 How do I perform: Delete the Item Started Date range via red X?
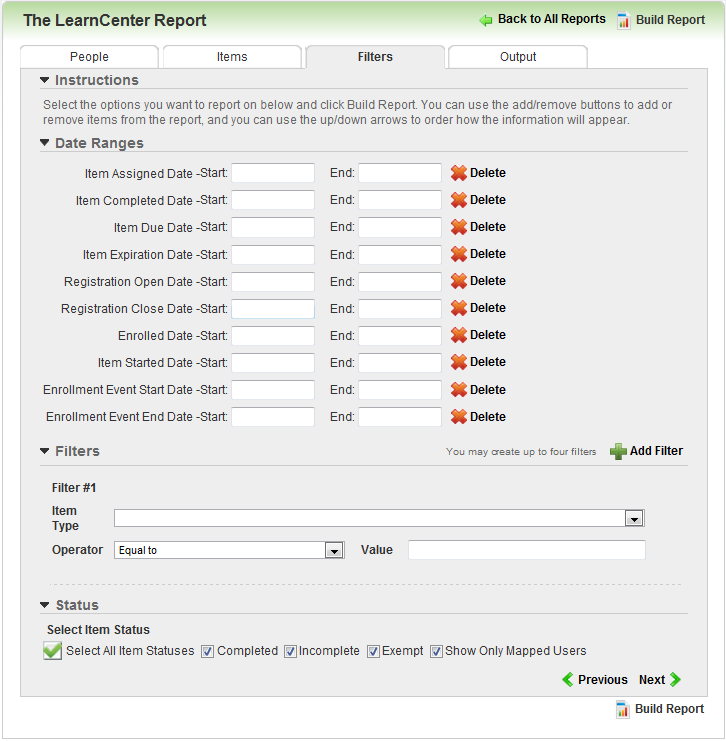coord(458,362)
